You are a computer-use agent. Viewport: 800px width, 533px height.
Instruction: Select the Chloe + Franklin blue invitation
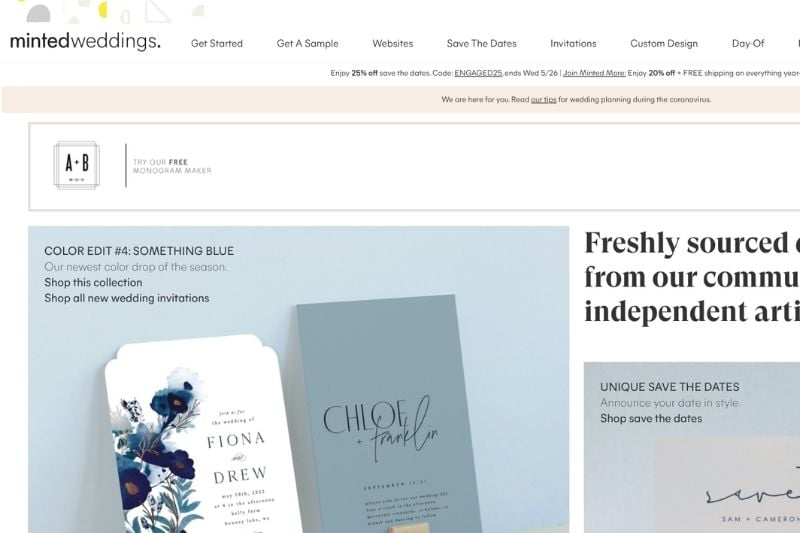point(390,414)
